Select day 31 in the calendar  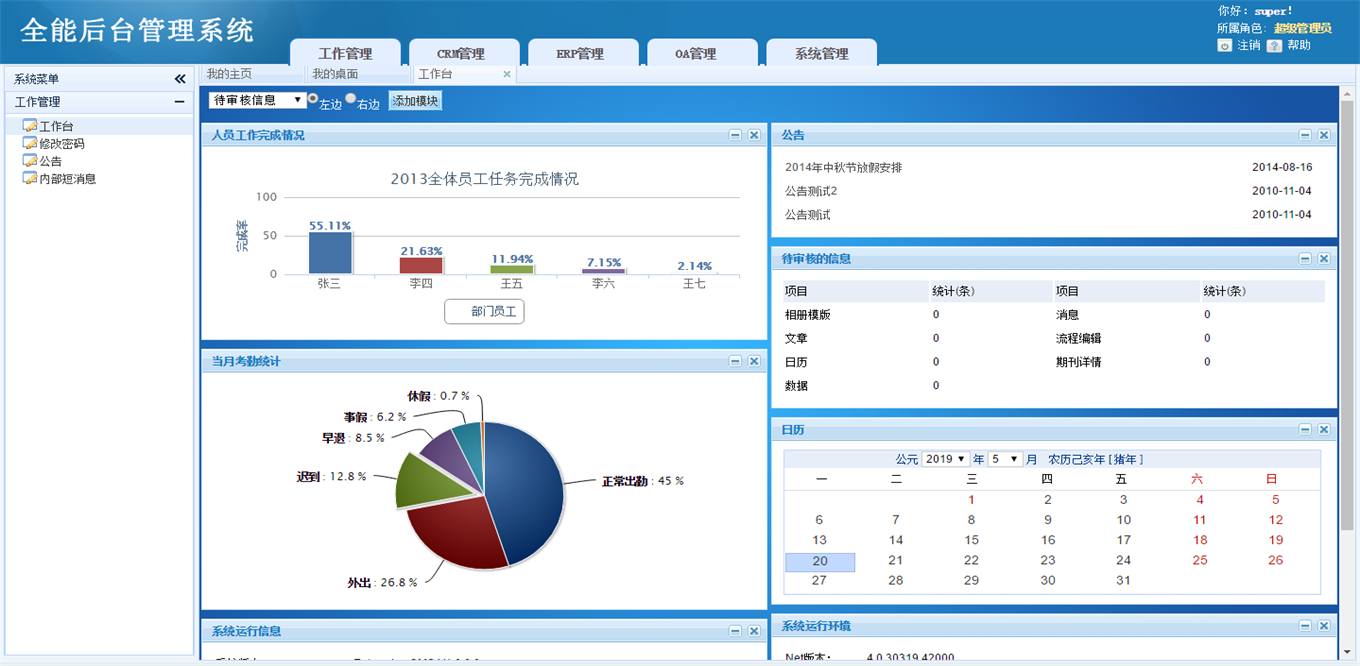[x=1123, y=581]
